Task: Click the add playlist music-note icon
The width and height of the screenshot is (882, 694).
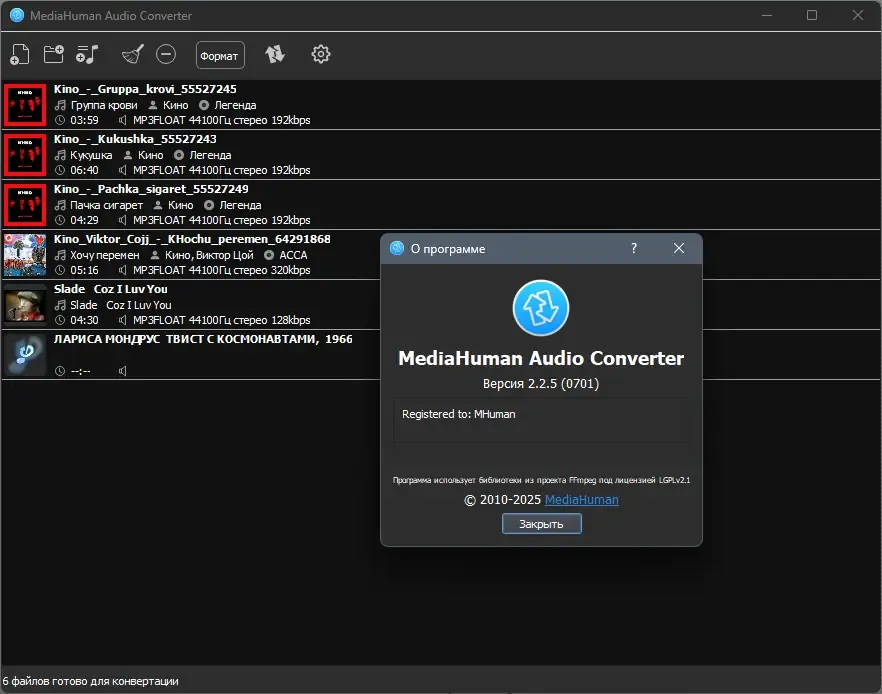Action: 88,54
